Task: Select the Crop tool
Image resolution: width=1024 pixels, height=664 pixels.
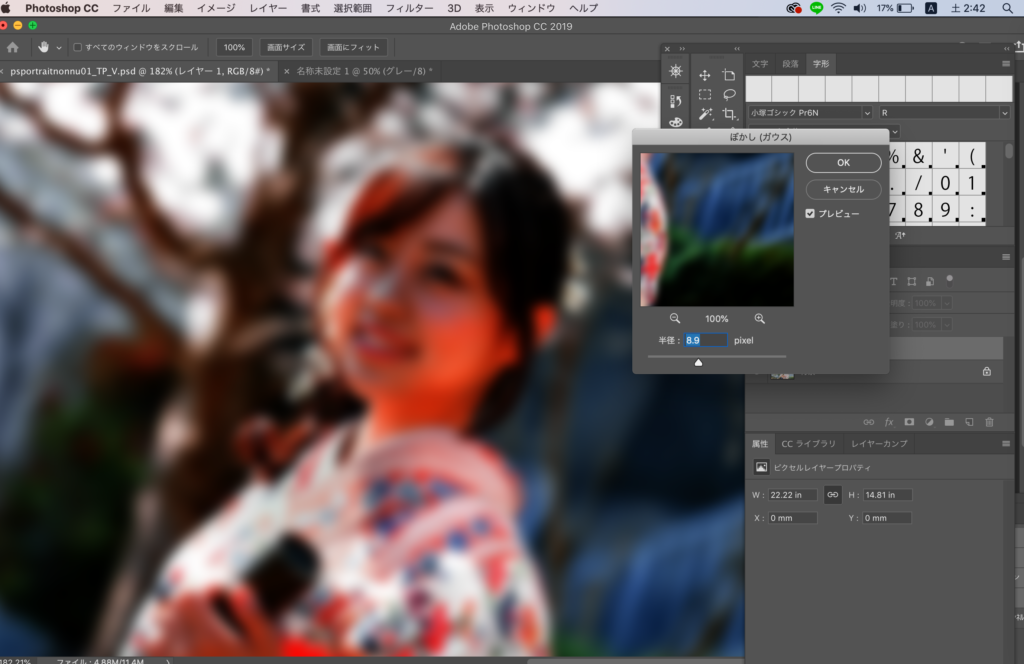Action: [x=729, y=115]
